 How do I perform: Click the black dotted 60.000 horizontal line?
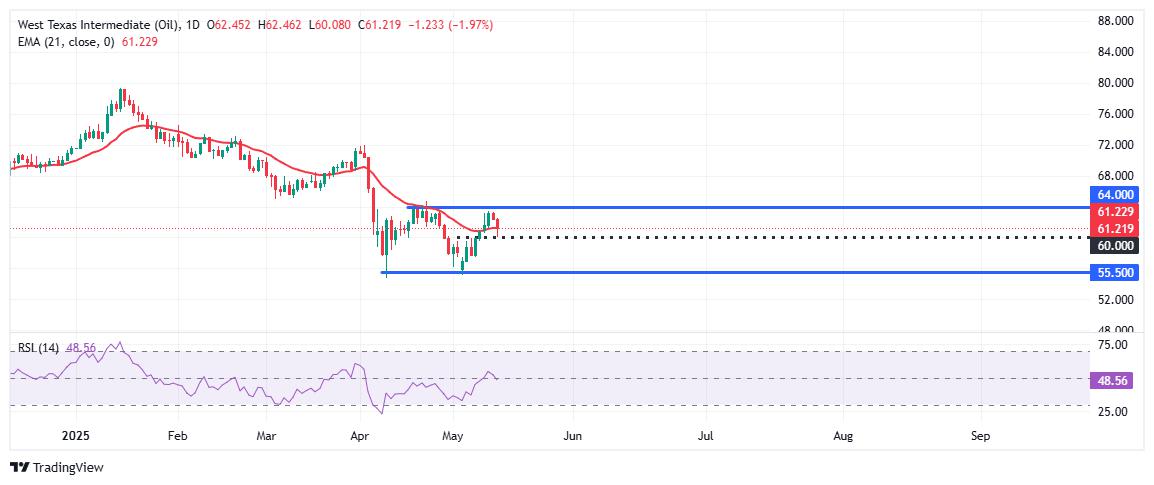point(771,237)
